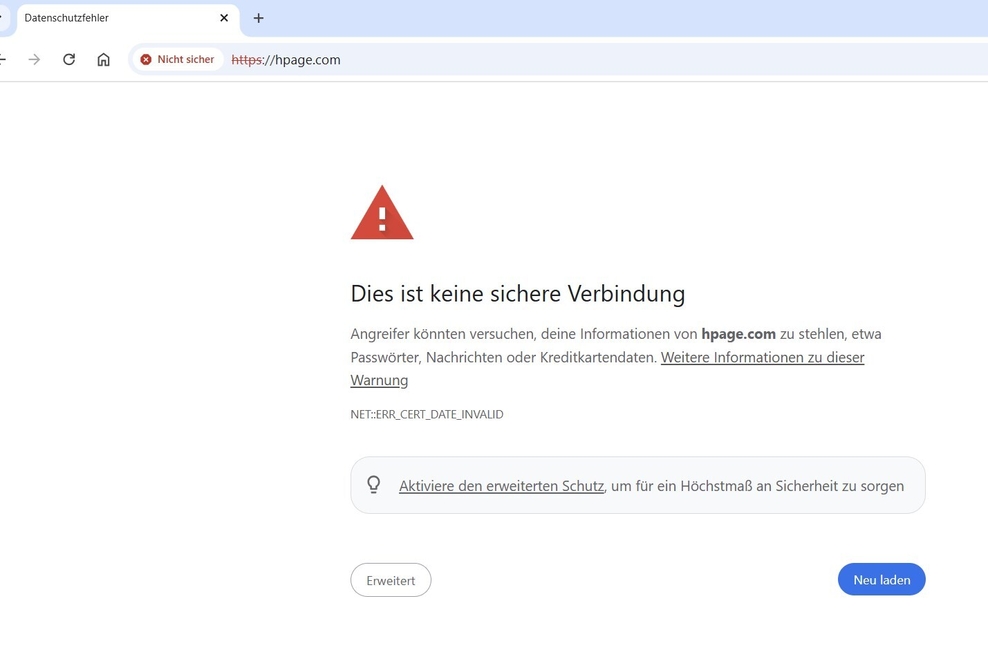Screen dimensions: 988x648
Task: Open a new tab with the plus icon
Action: click(x=258, y=18)
